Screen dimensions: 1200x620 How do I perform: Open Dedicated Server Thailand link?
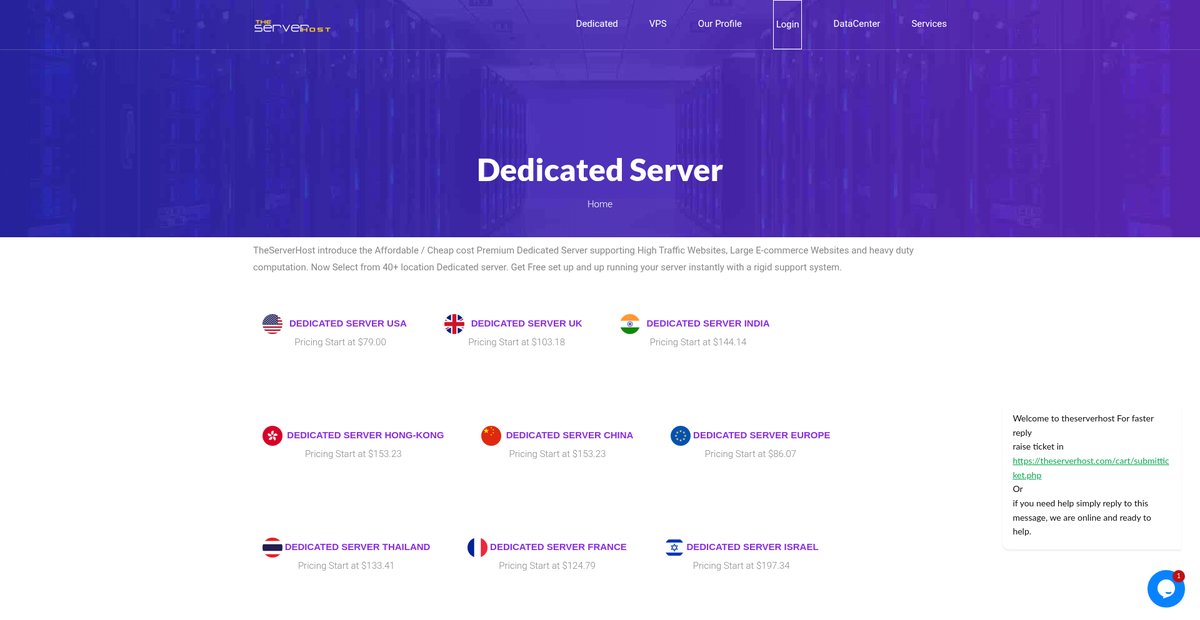[x=357, y=548]
